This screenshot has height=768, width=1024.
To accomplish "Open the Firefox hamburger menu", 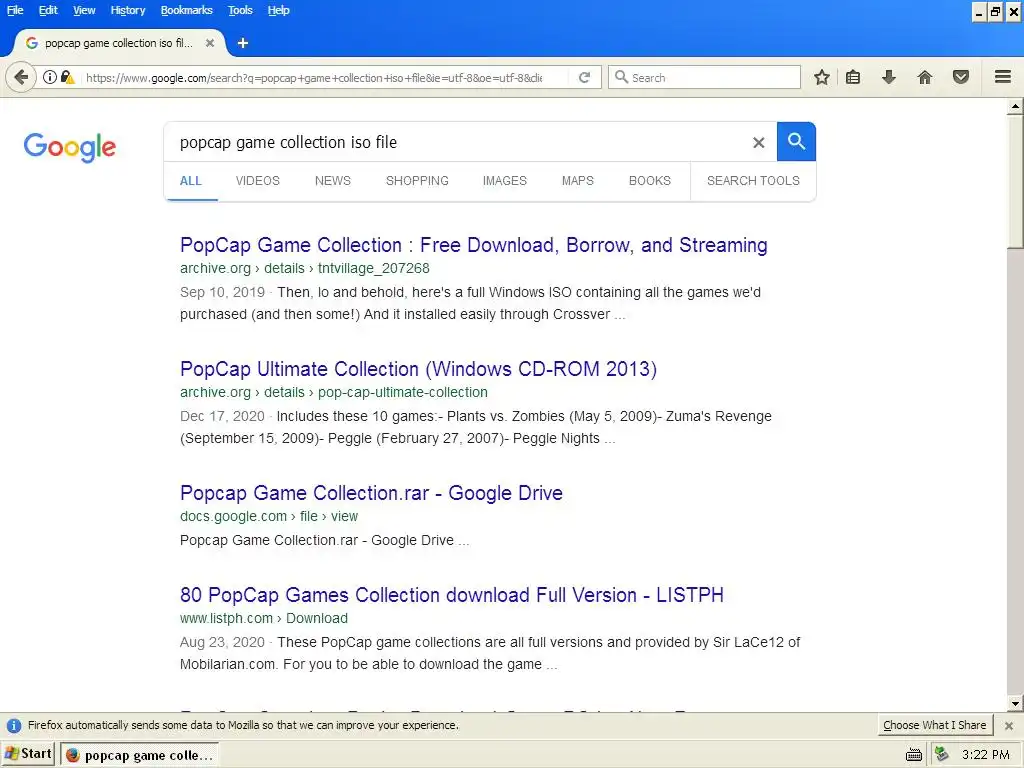I will (x=1003, y=77).
